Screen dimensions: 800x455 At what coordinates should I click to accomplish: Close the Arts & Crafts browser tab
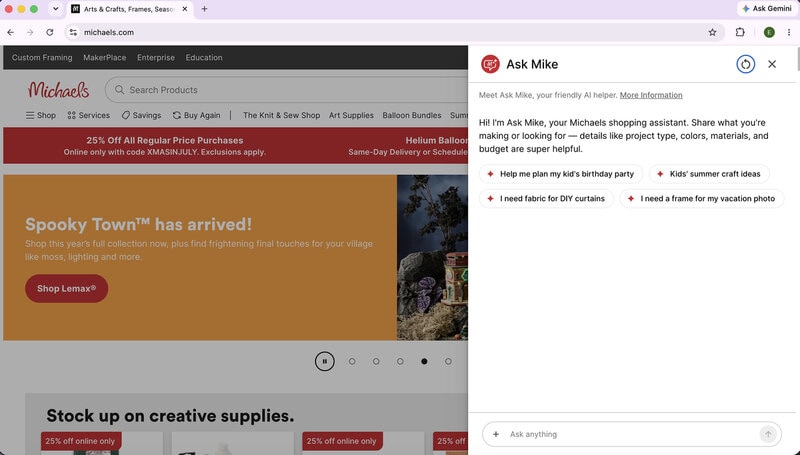pyautogui.click(x=185, y=9)
